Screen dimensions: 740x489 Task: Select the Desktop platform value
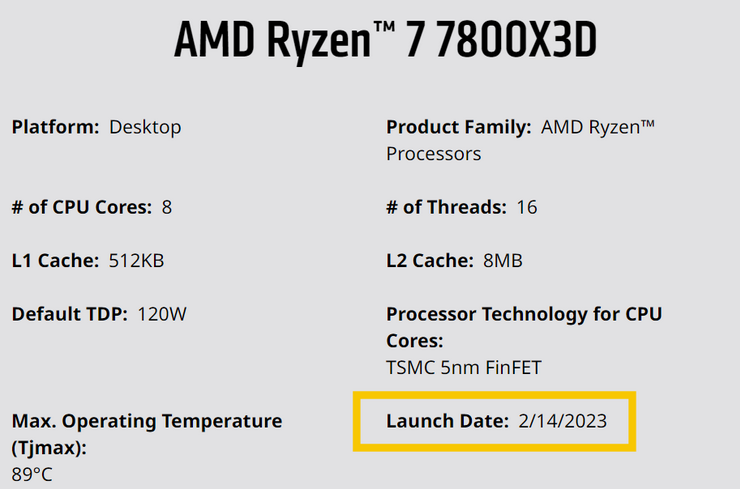[x=145, y=128]
